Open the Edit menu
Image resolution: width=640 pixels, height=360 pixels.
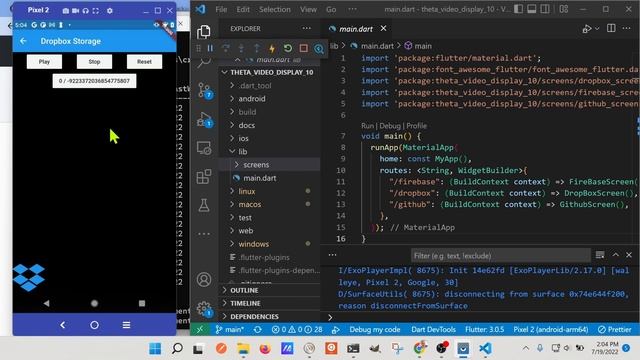[x=243, y=9]
